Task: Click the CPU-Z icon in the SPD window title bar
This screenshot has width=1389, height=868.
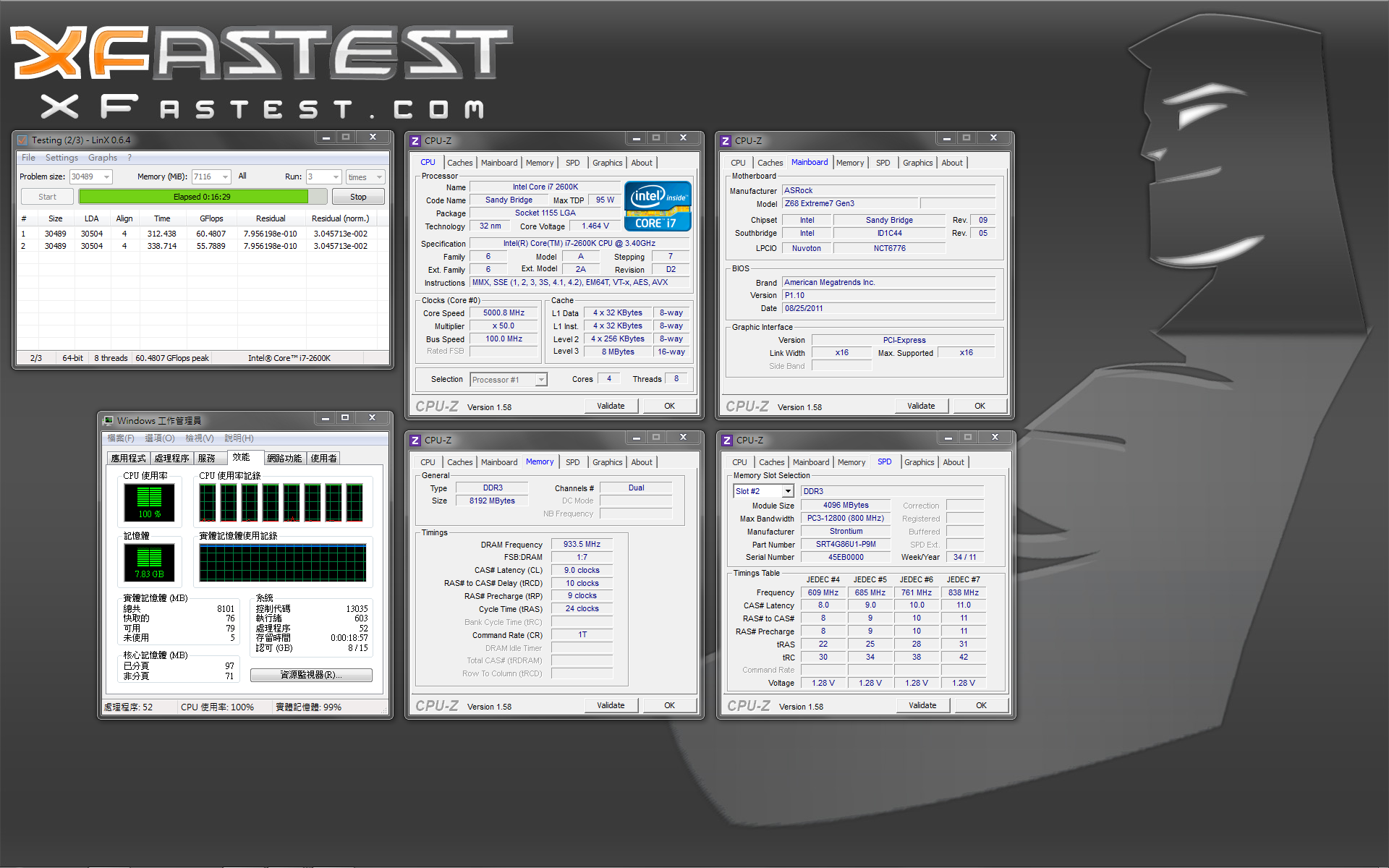Action: click(727, 441)
